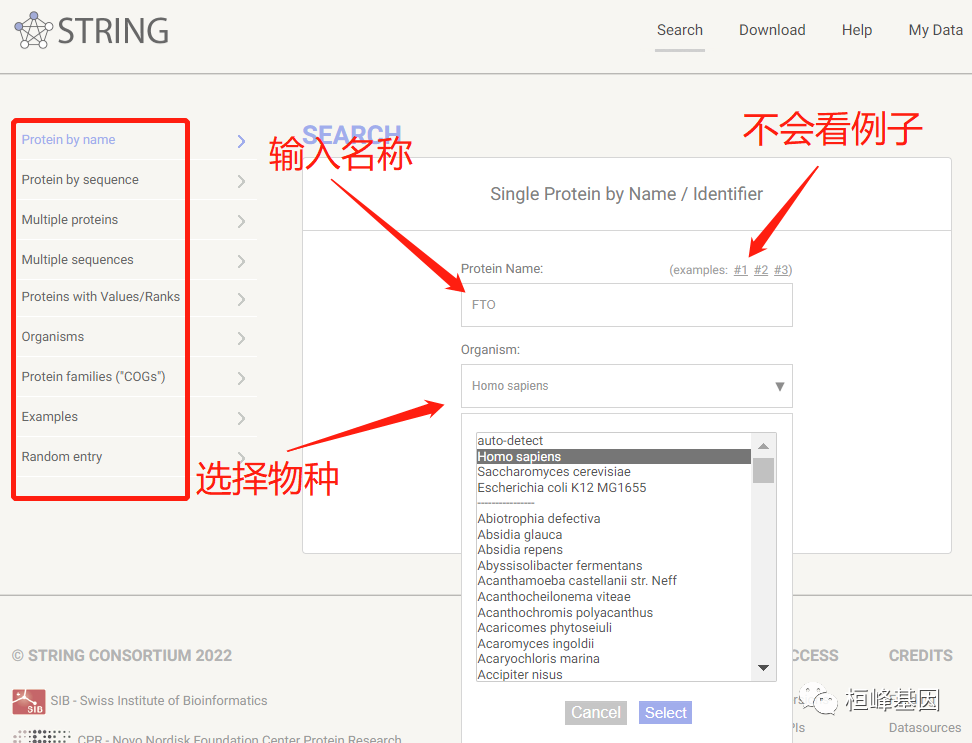Select Abiotrophia defectiva in list

pyautogui.click(x=614, y=519)
